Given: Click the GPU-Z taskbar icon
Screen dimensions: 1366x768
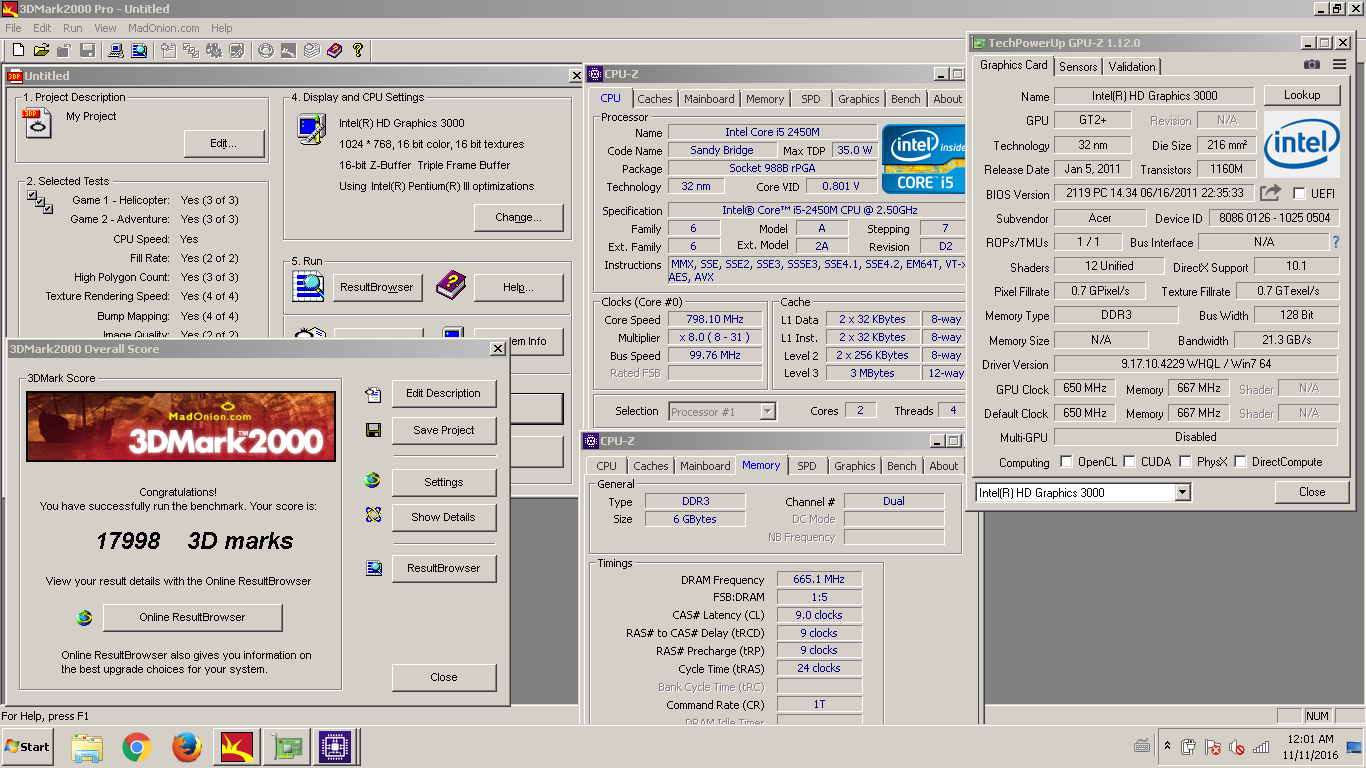Looking at the screenshot, I should coord(287,747).
